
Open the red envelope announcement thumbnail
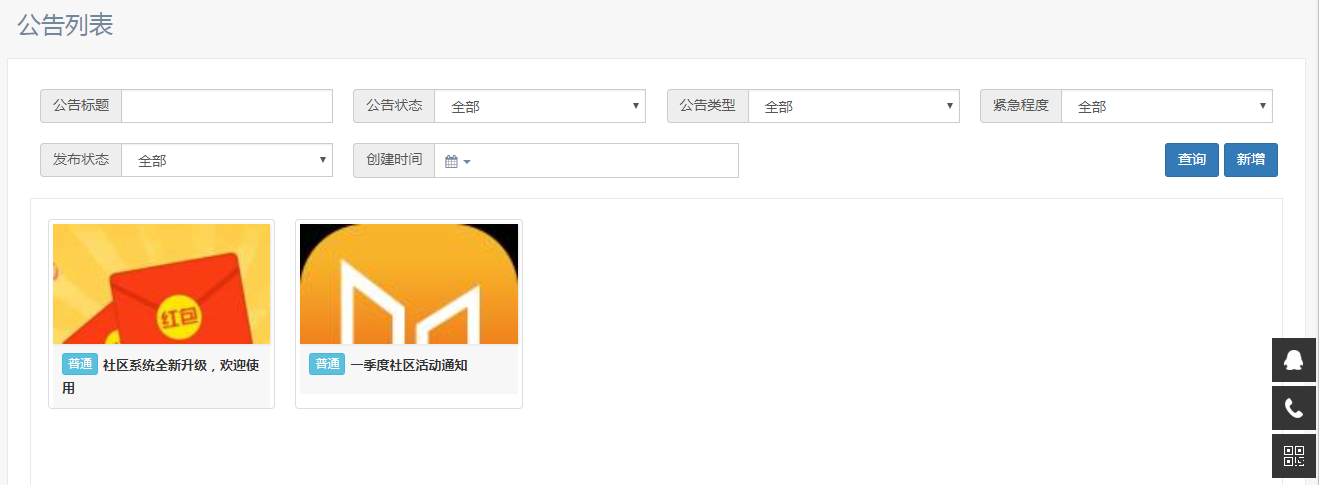(161, 284)
